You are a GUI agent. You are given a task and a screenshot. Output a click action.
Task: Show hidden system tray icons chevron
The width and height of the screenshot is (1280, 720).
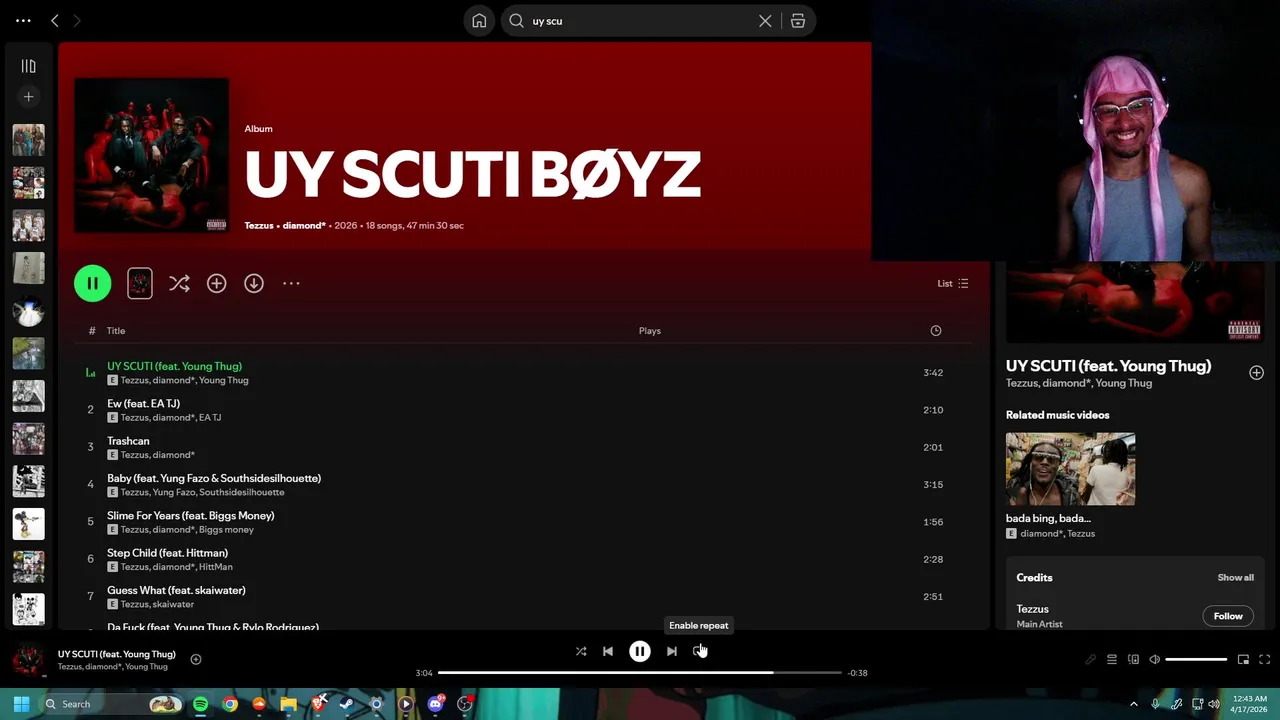pyautogui.click(x=1133, y=704)
